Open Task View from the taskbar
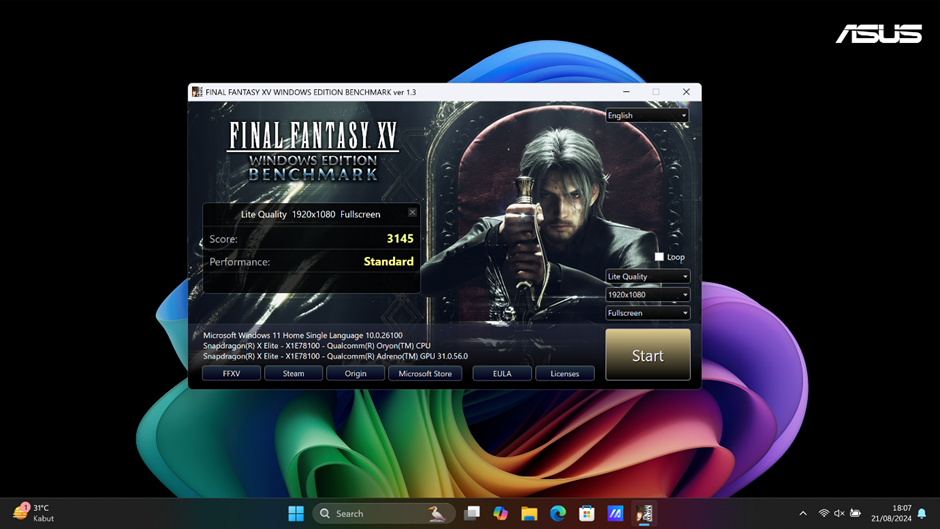The width and height of the screenshot is (940, 529). coord(472,513)
